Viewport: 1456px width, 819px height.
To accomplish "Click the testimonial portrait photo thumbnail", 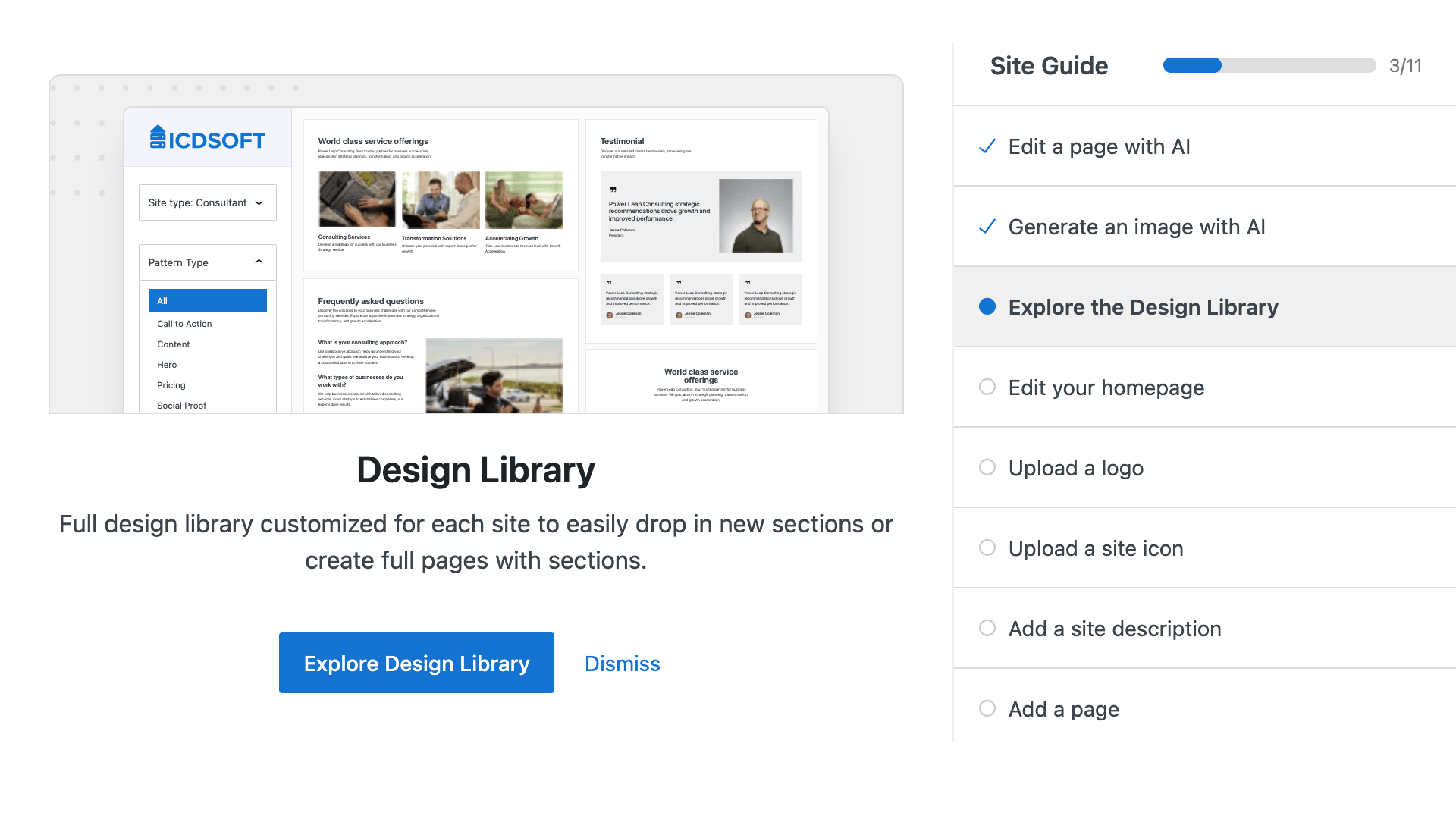I will [x=758, y=216].
